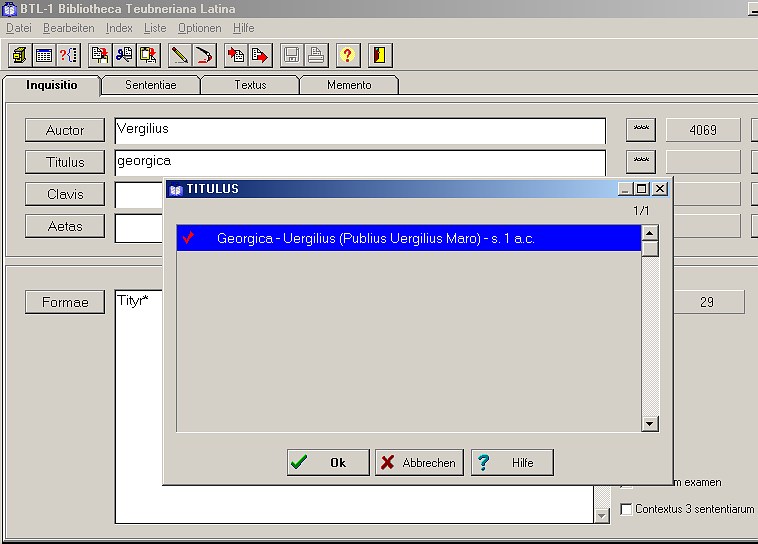Click the export document arrow icon
This screenshot has width=758, height=544.
[x=261, y=55]
